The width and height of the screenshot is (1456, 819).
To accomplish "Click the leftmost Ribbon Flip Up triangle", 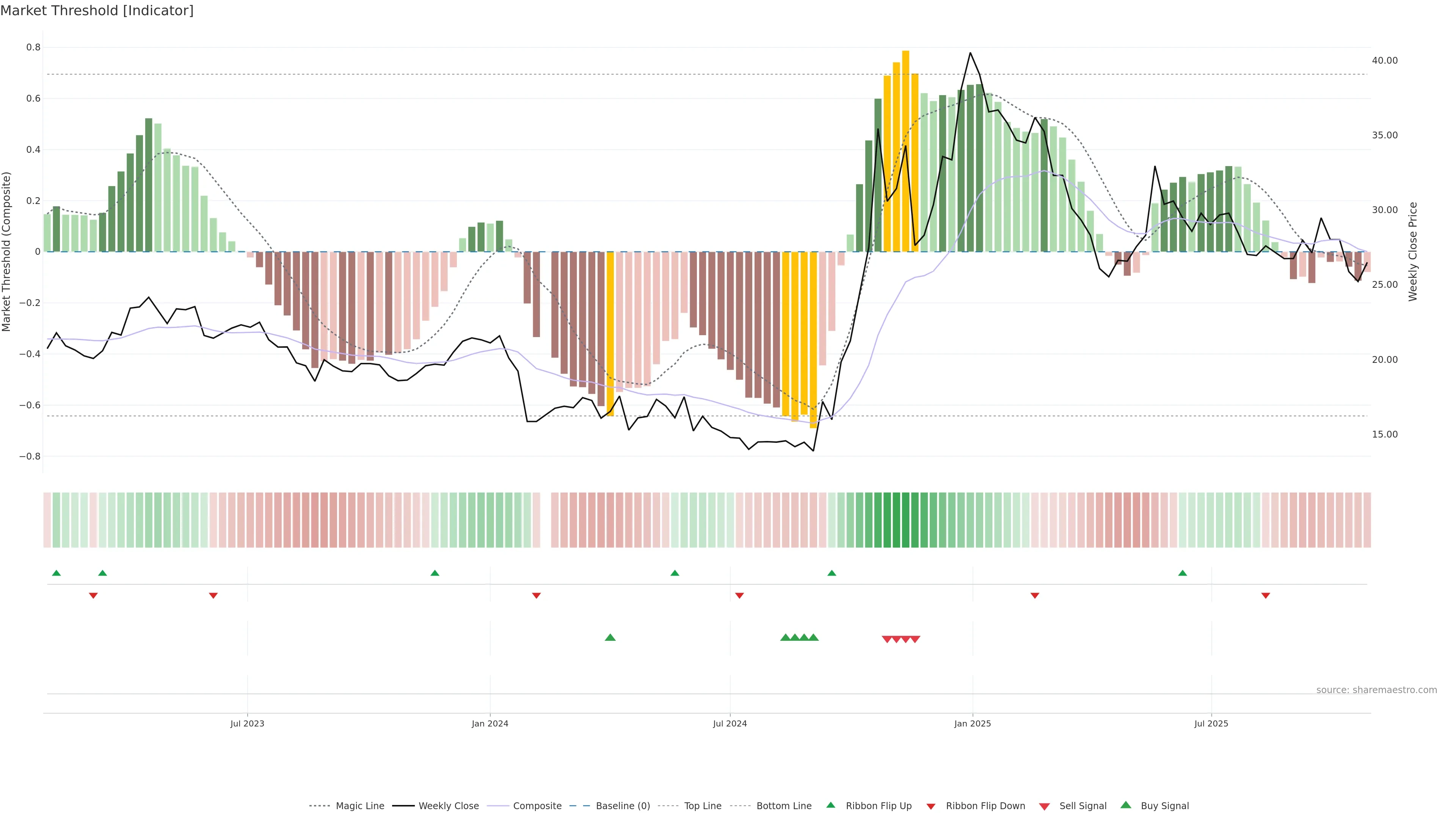I will tap(56, 573).
